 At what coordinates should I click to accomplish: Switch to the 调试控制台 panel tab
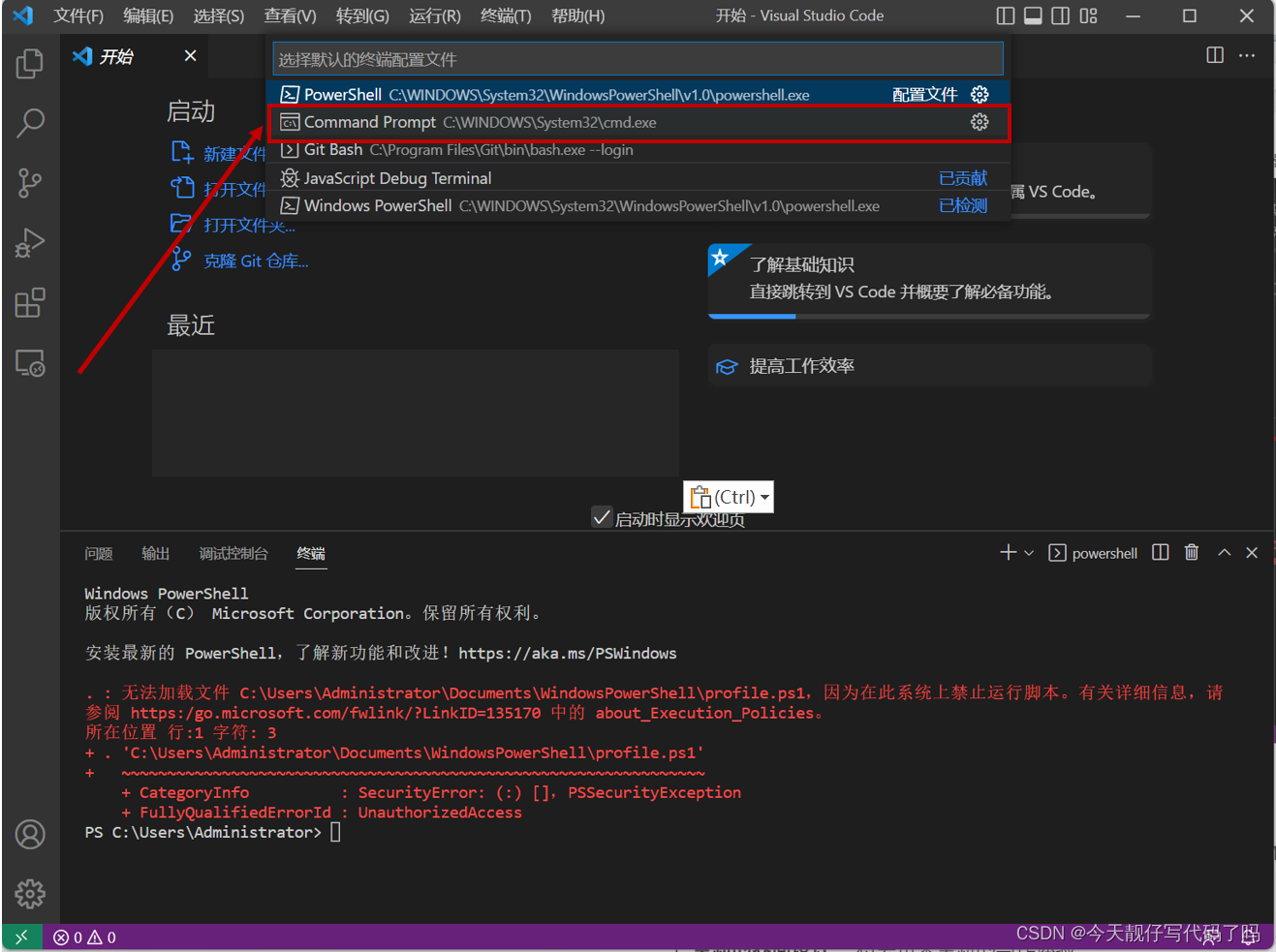click(x=233, y=553)
